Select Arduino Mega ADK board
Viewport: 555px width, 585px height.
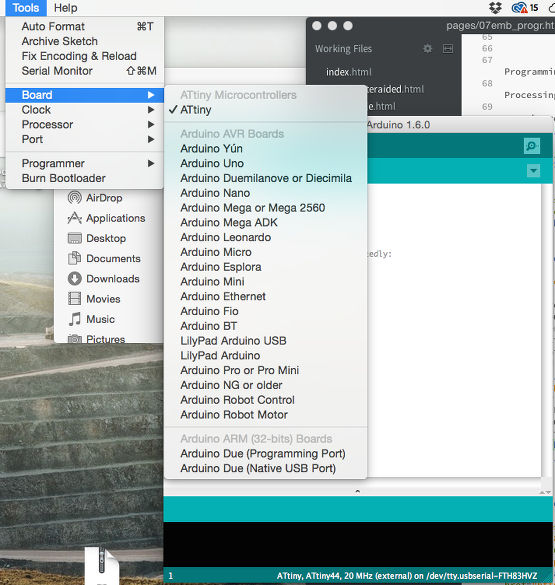266,222
